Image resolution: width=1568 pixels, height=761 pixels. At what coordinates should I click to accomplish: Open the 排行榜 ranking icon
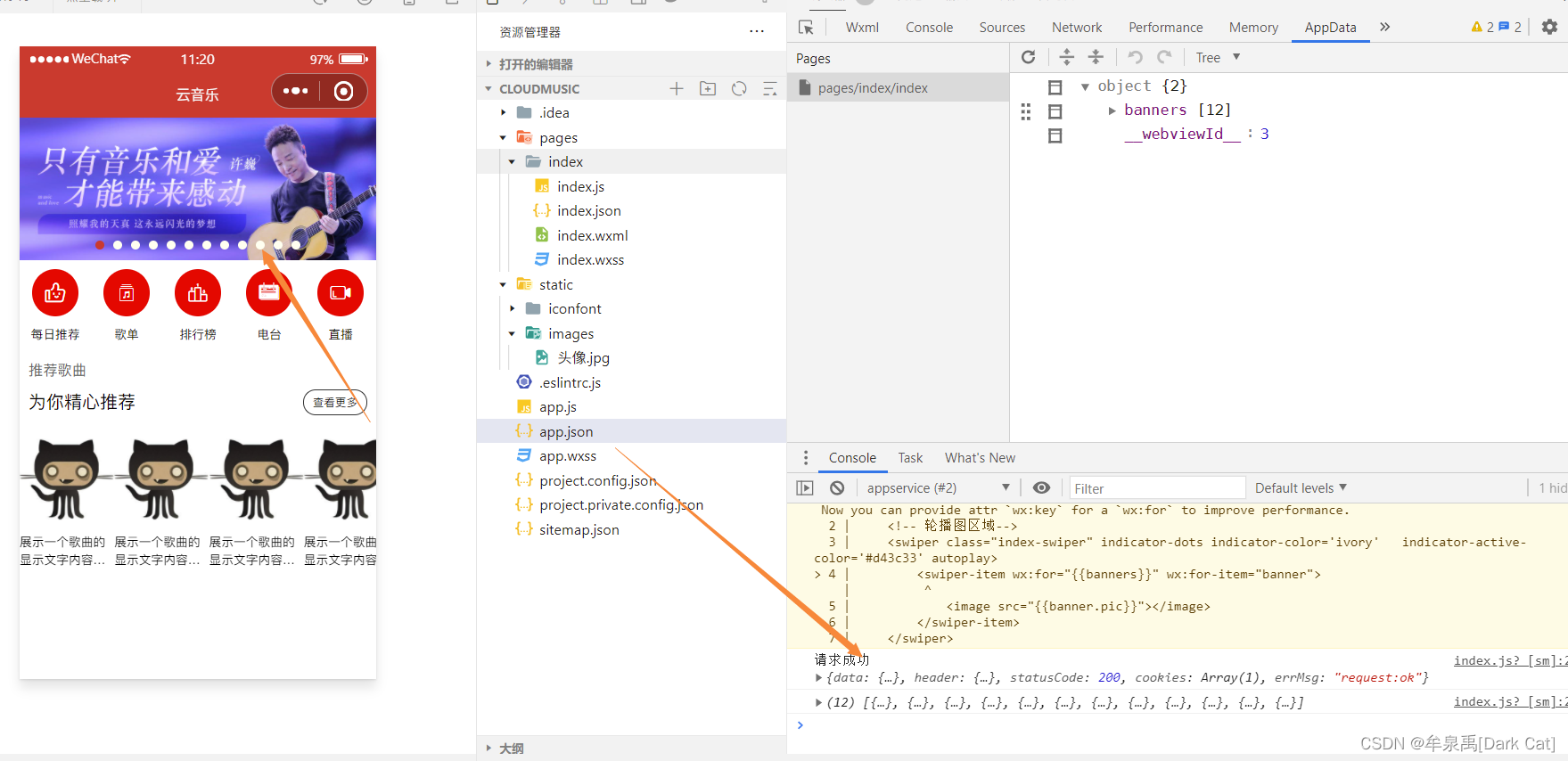click(198, 292)
